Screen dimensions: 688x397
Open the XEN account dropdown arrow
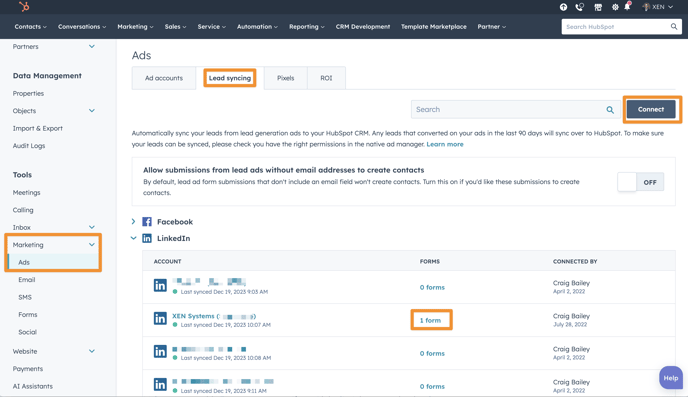click(670, 7)
